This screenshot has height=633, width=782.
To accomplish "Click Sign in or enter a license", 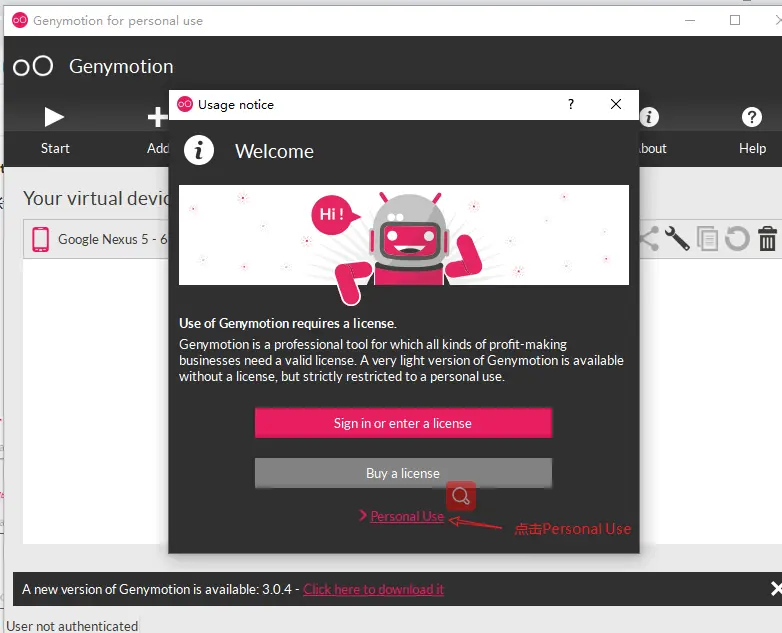I will [403, 423].
